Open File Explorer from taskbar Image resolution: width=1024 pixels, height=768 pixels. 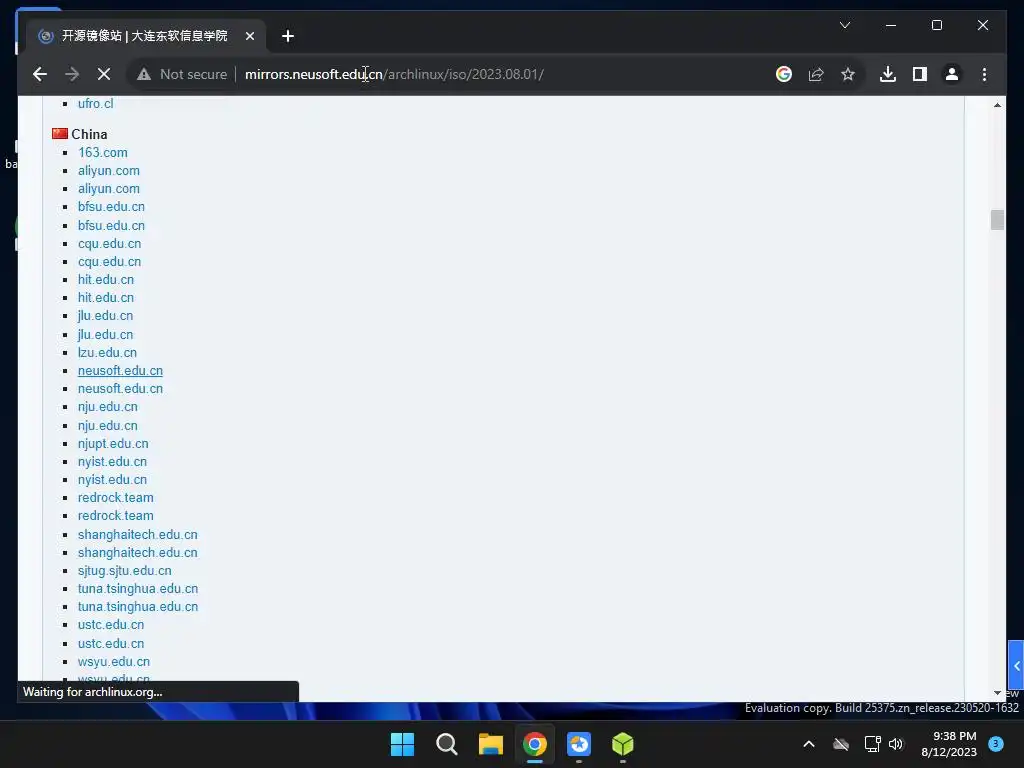click(x=490, y=744)
